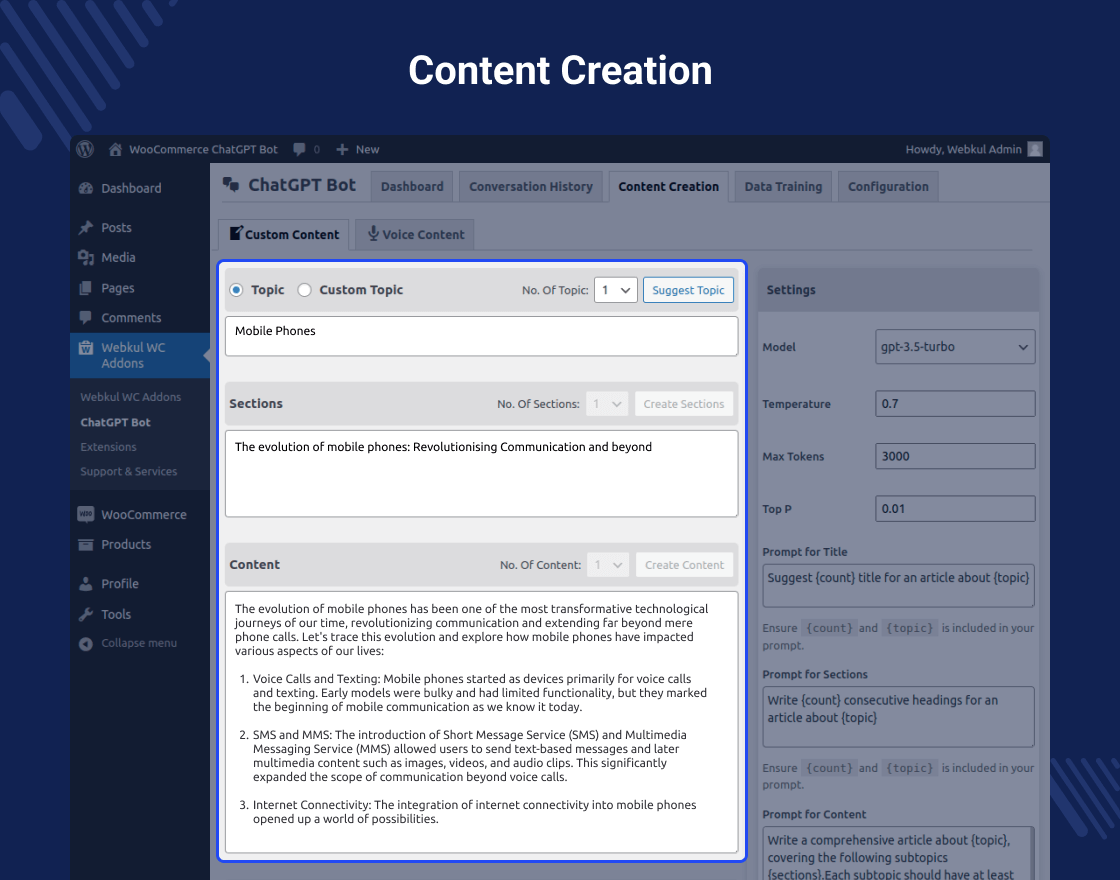Select the Topic radio button

click(236, 290)
